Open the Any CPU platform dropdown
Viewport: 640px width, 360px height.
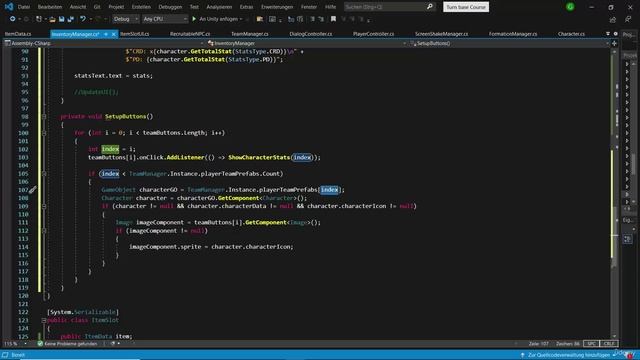165,19
